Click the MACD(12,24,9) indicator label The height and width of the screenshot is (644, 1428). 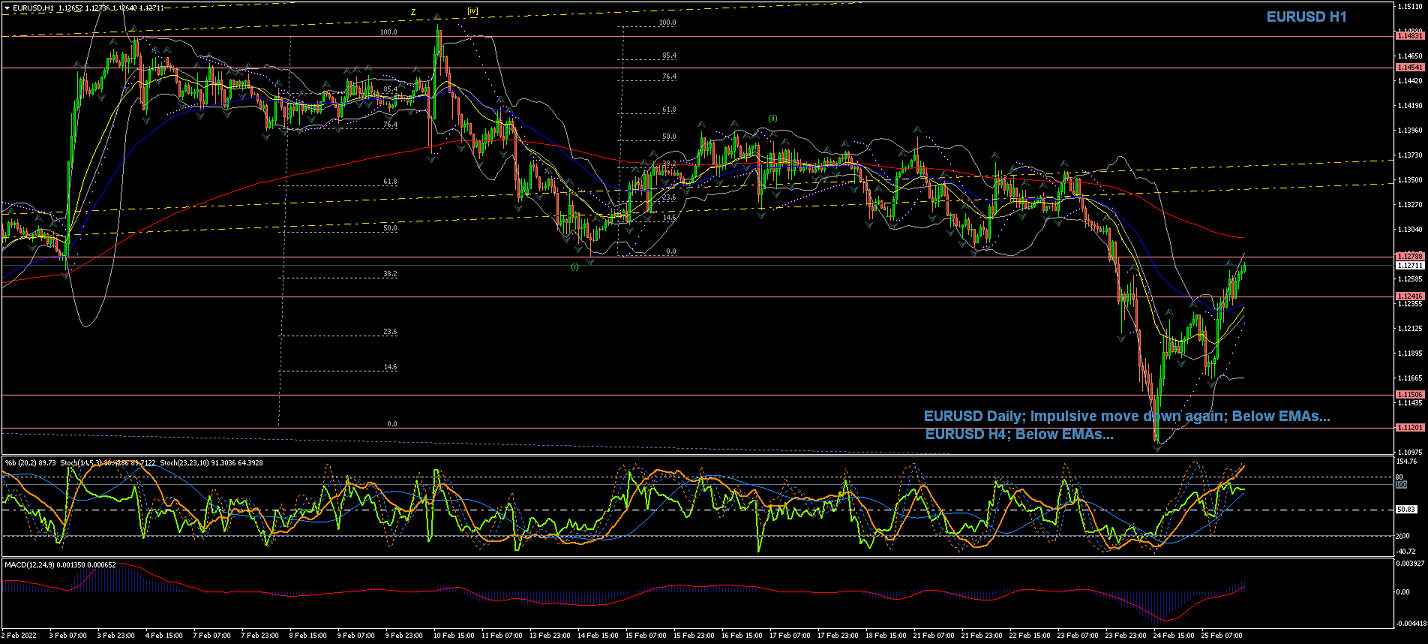32,565
